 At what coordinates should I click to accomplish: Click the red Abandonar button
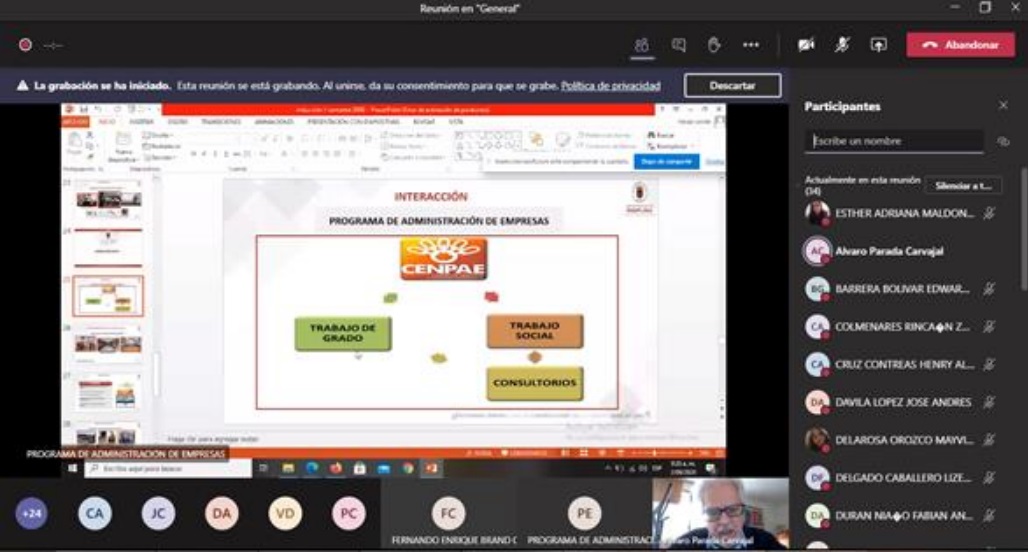(x=960, y=45)
